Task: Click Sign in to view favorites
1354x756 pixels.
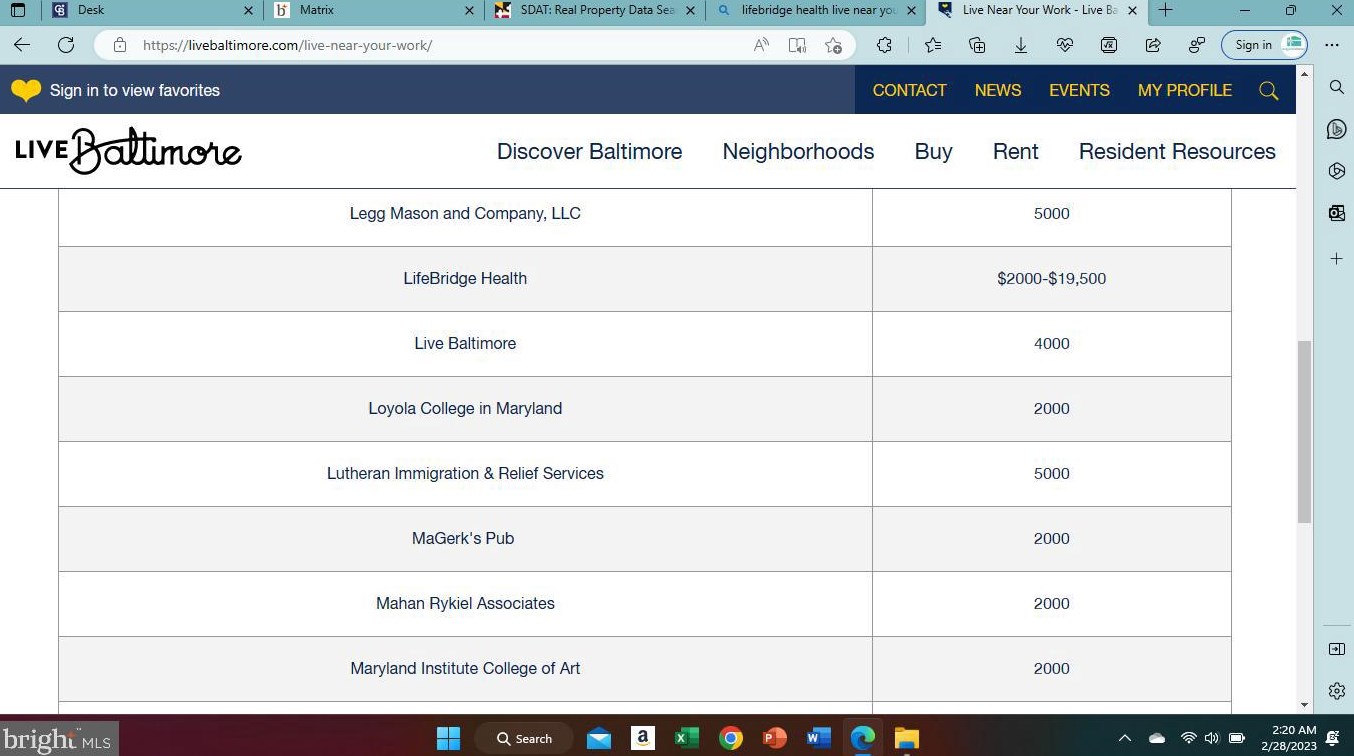Action: point(135,90)
